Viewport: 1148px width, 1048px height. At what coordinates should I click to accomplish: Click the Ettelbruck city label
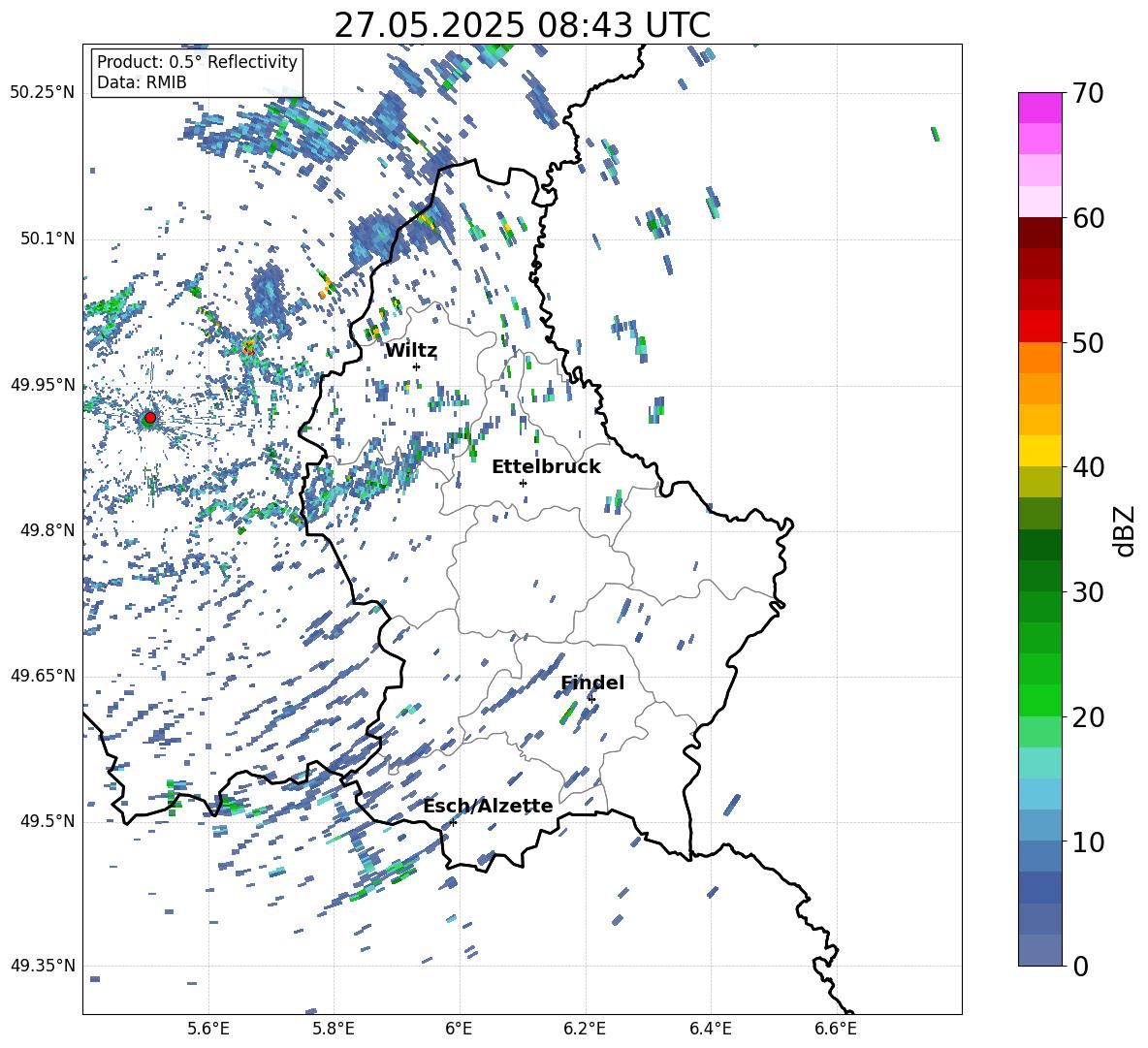pos(546,467)
